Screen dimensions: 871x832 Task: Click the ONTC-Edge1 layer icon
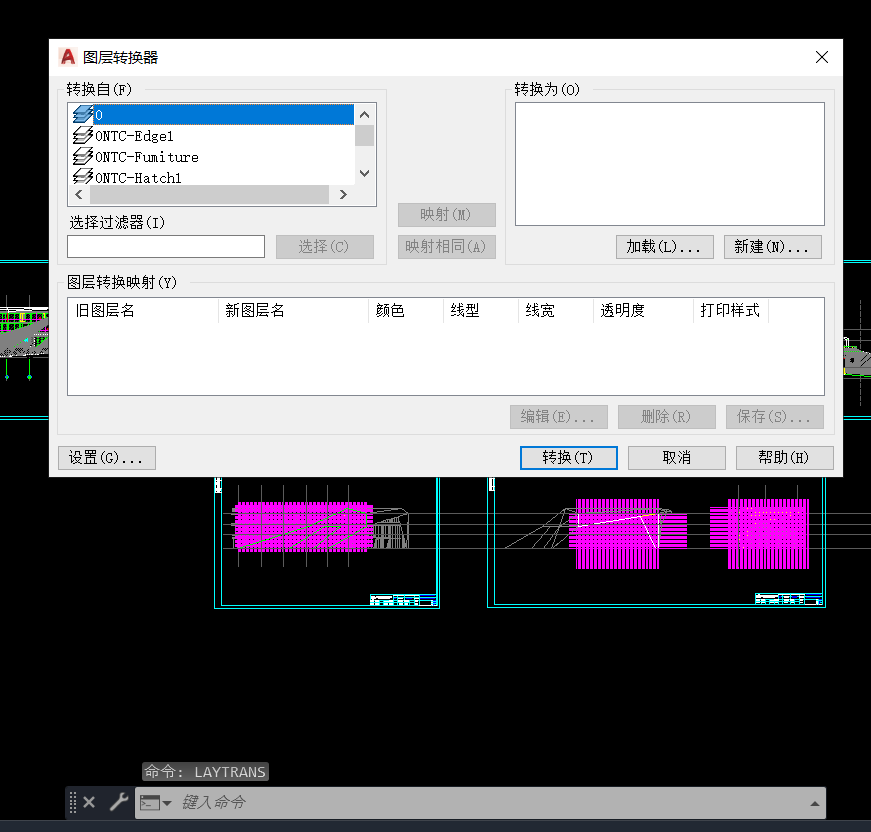82,136
